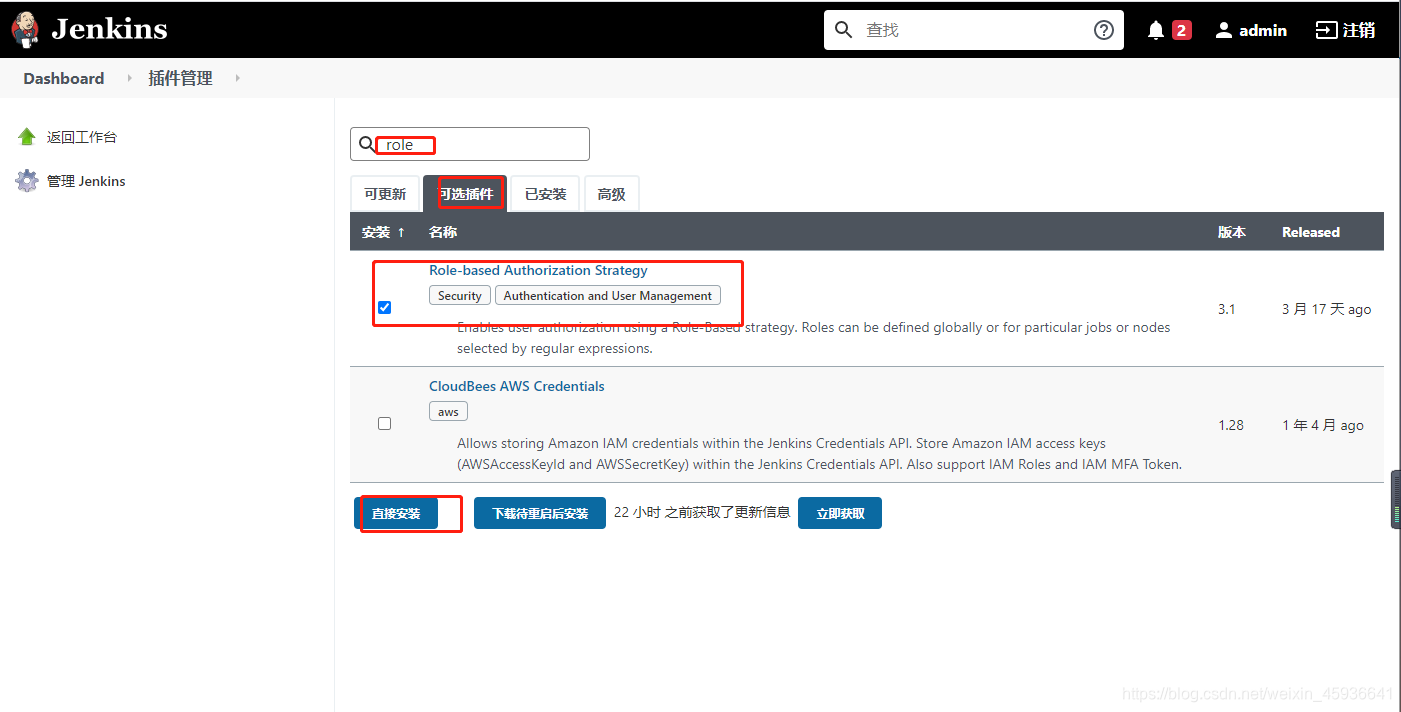The height and width of the screenshot is (712, 1401).
Task: Open 返回工作台 sidebar link
Action: point(82,137)
